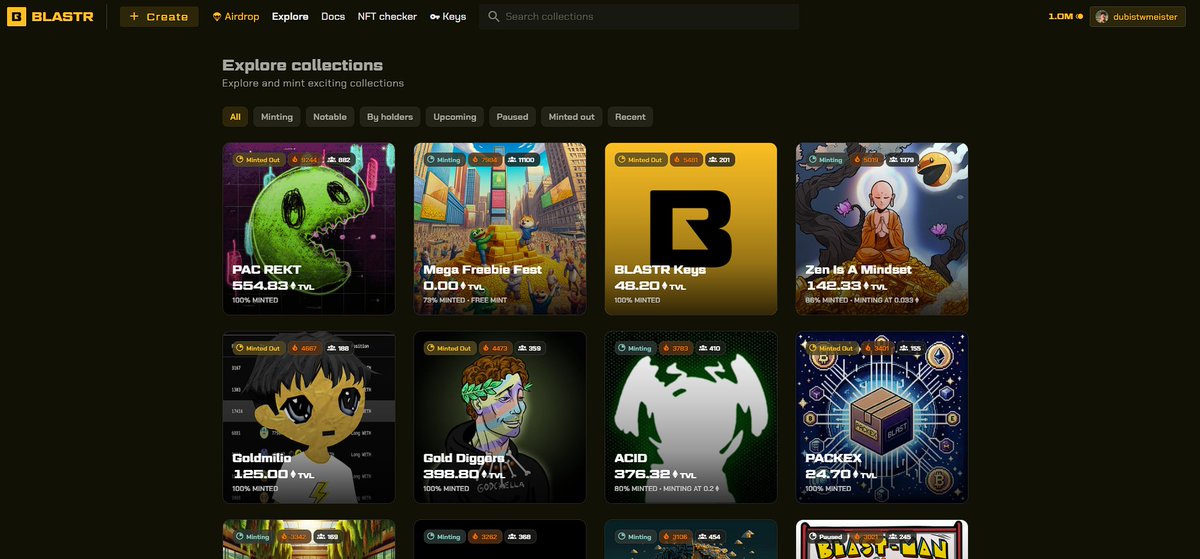Click the 1379 holders badge on Zen card
1200x559 pixels.
(x=904, y=160)
